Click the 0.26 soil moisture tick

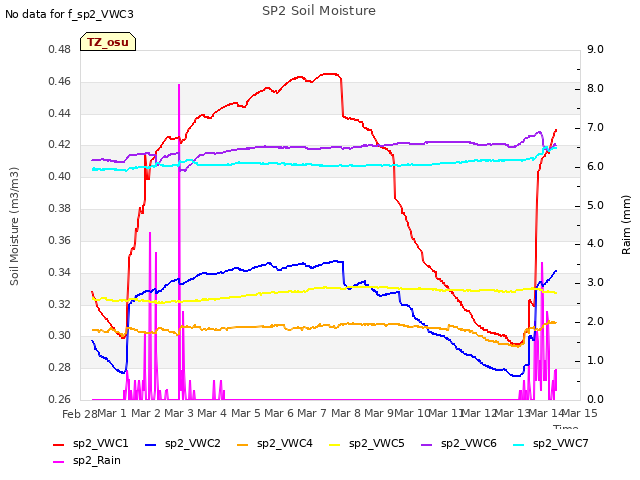(x=60, y=399)
